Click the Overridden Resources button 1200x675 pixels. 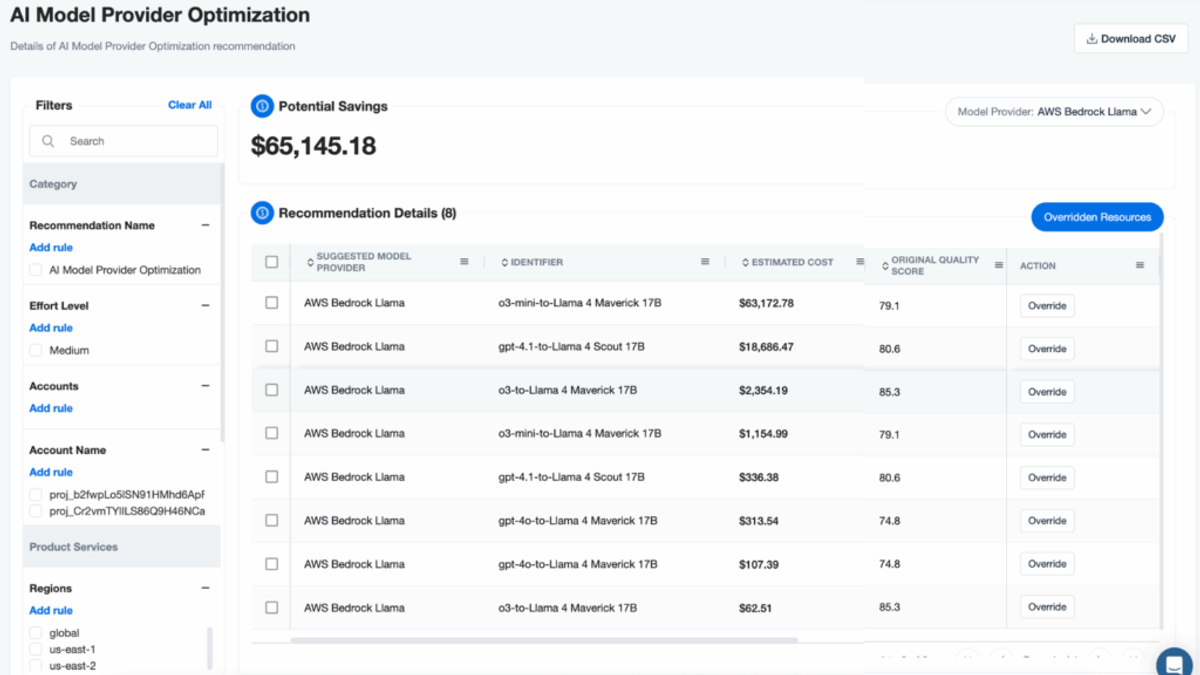point(1097,217)
